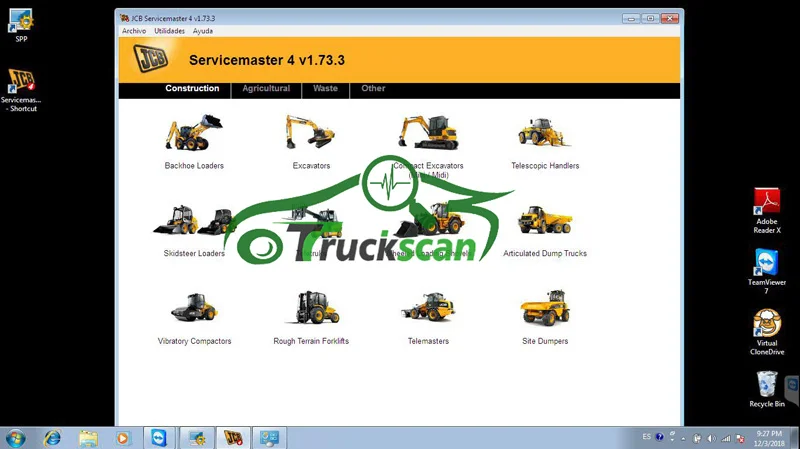800x449 pixels.
Task: Open the Site Dumpers category
Action: coord(545,308)
